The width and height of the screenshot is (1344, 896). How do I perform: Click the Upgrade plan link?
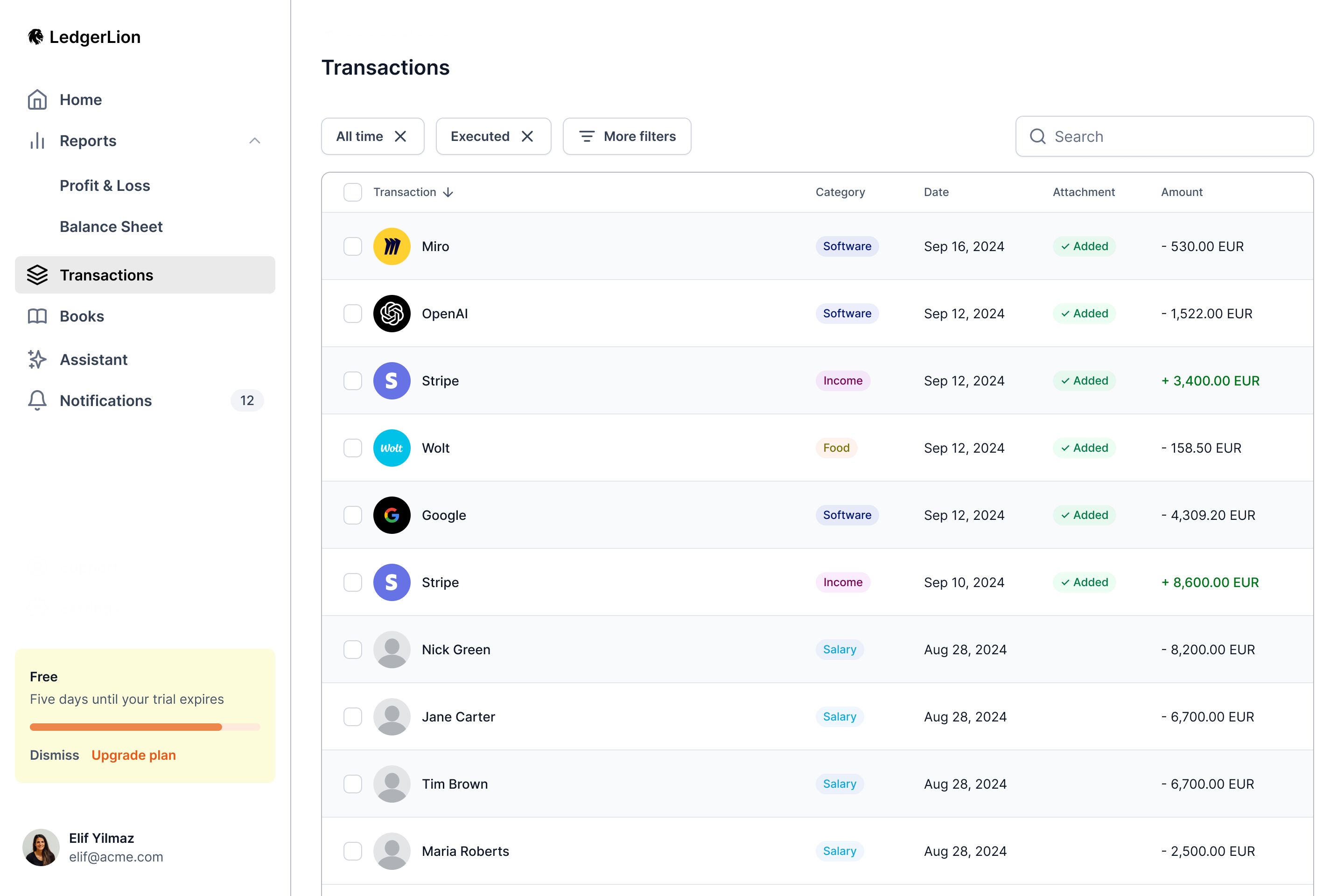134,756
